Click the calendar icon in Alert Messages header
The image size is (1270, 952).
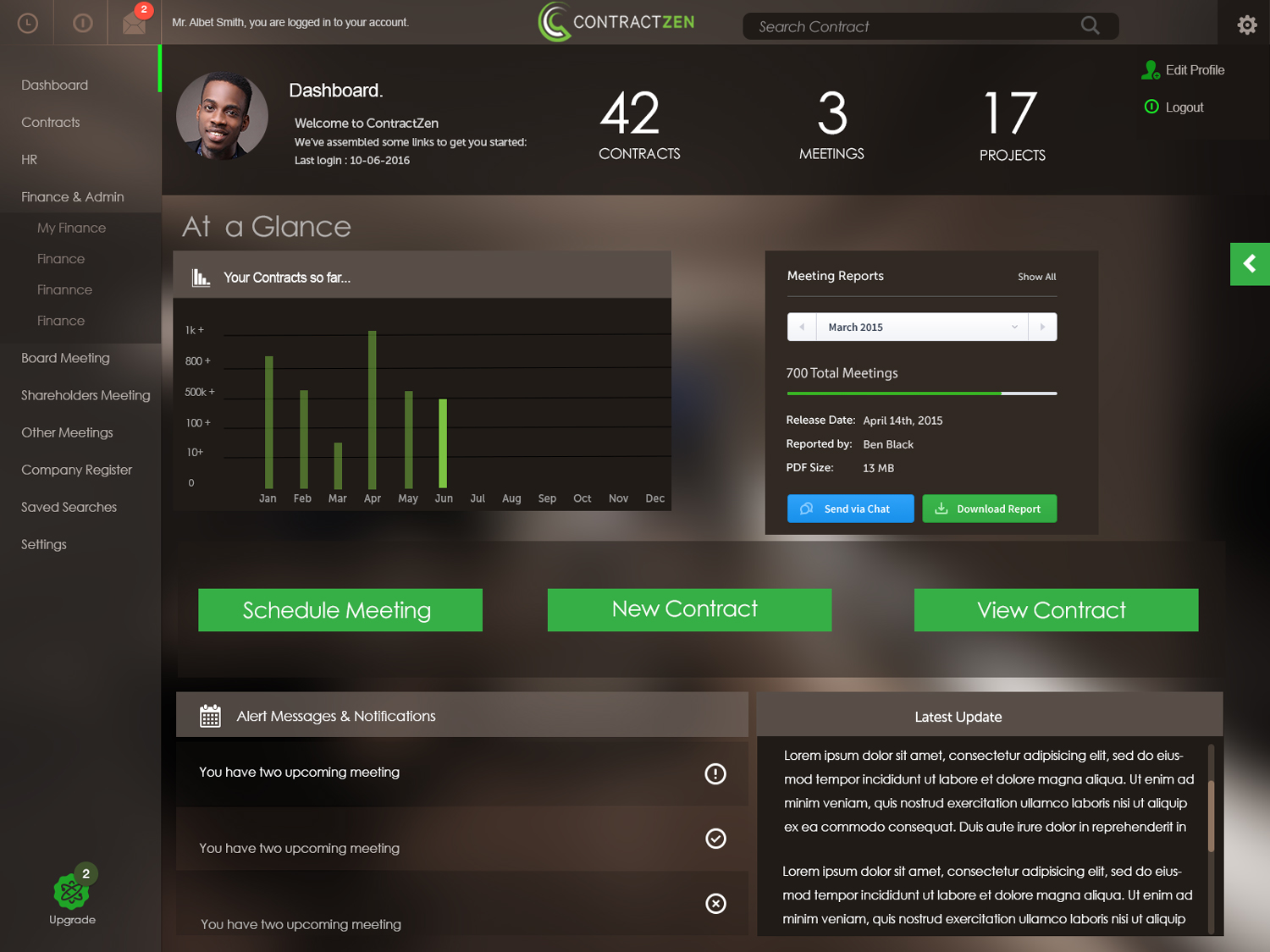click(210, 716)
